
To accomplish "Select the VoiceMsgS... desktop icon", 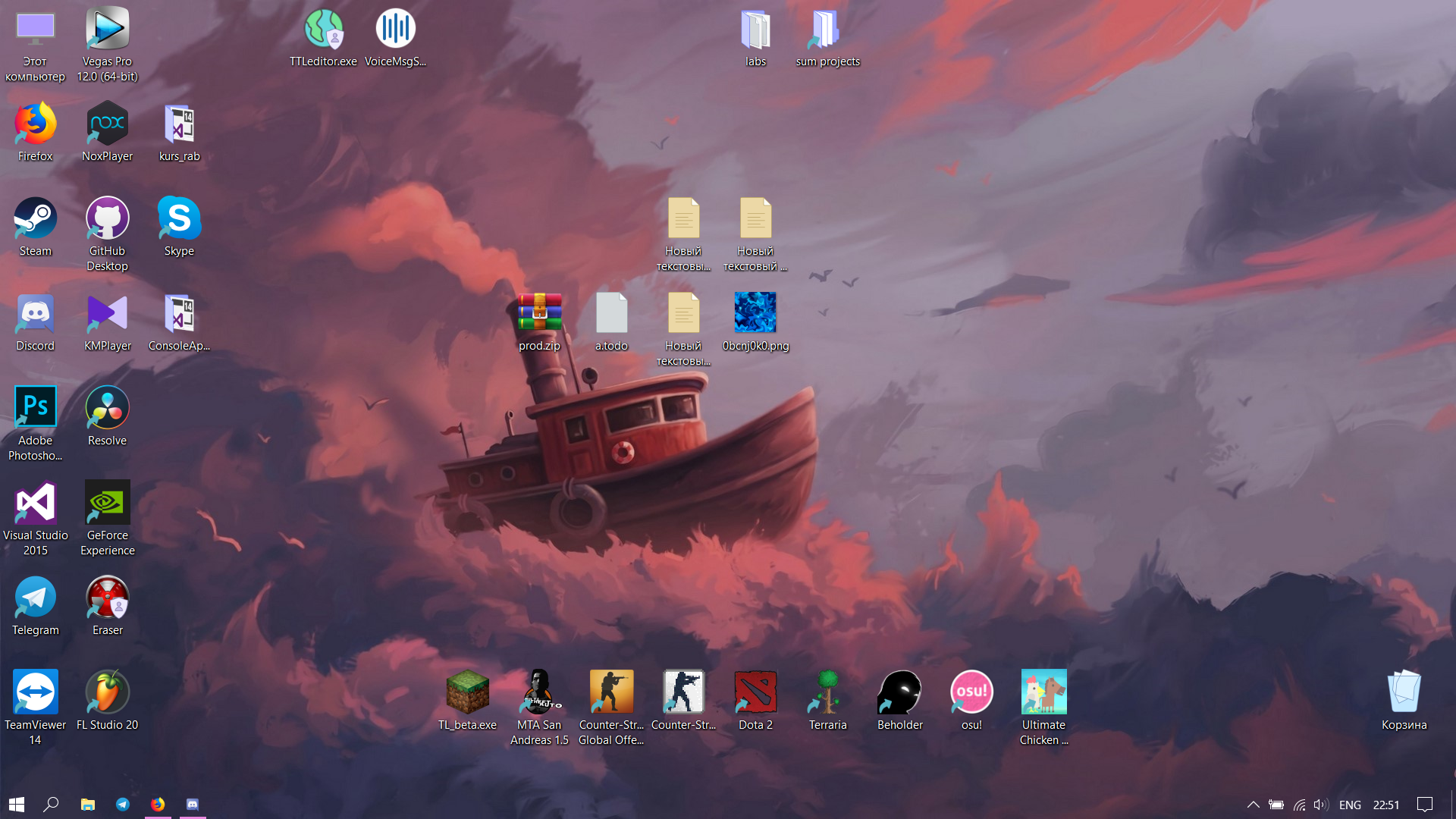I will click(x=395, y=38).
